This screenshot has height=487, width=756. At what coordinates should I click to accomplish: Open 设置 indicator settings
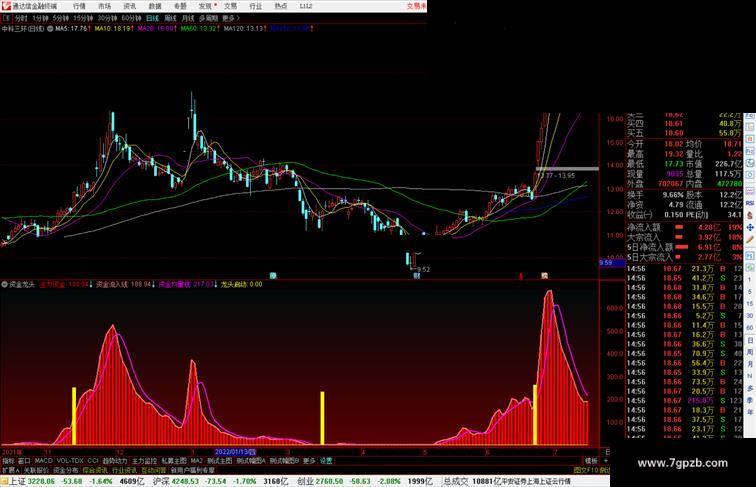(x=326, y=461)
